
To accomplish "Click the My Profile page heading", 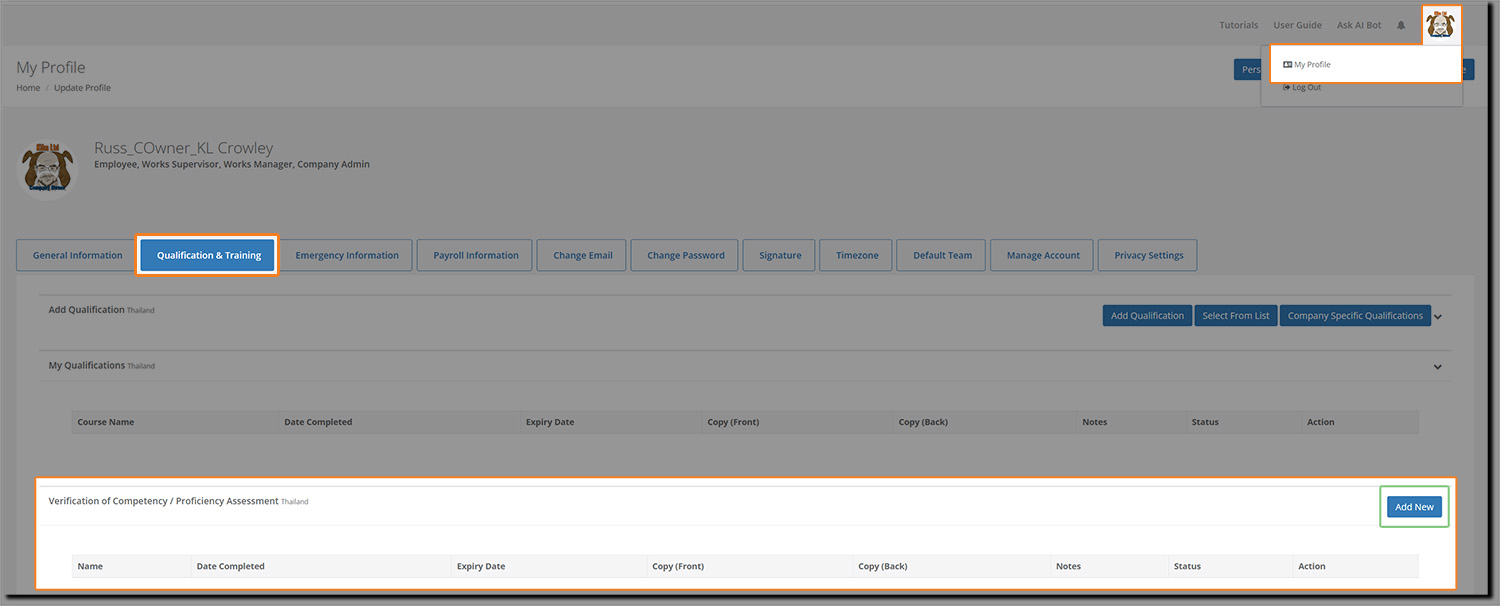I will pos(51,67).
